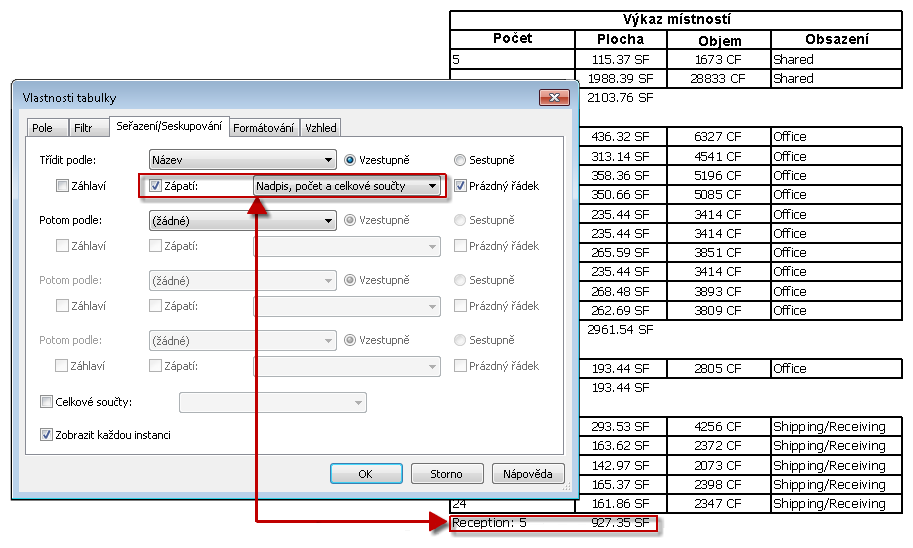Screen dimensions: 913x548
Task: Click the 2961.54 SF subtotal
Action: coord(620,330)
